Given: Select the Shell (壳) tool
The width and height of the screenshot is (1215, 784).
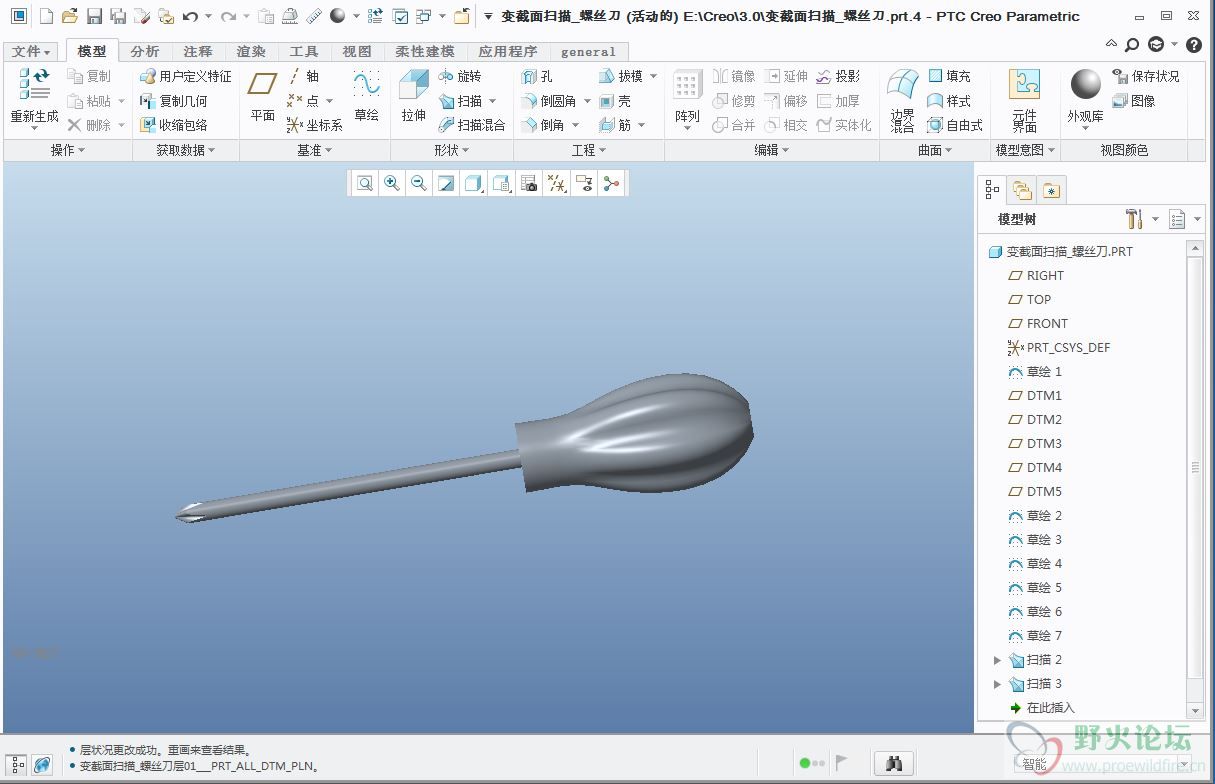Looking at the screenshot, I should coord(615,101).
